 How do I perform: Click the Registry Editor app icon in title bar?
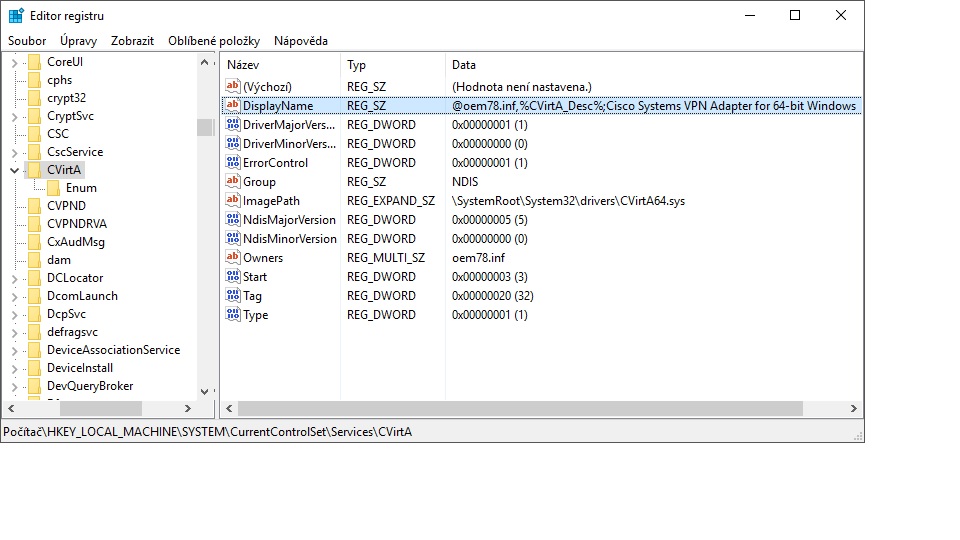coord(17,15)
